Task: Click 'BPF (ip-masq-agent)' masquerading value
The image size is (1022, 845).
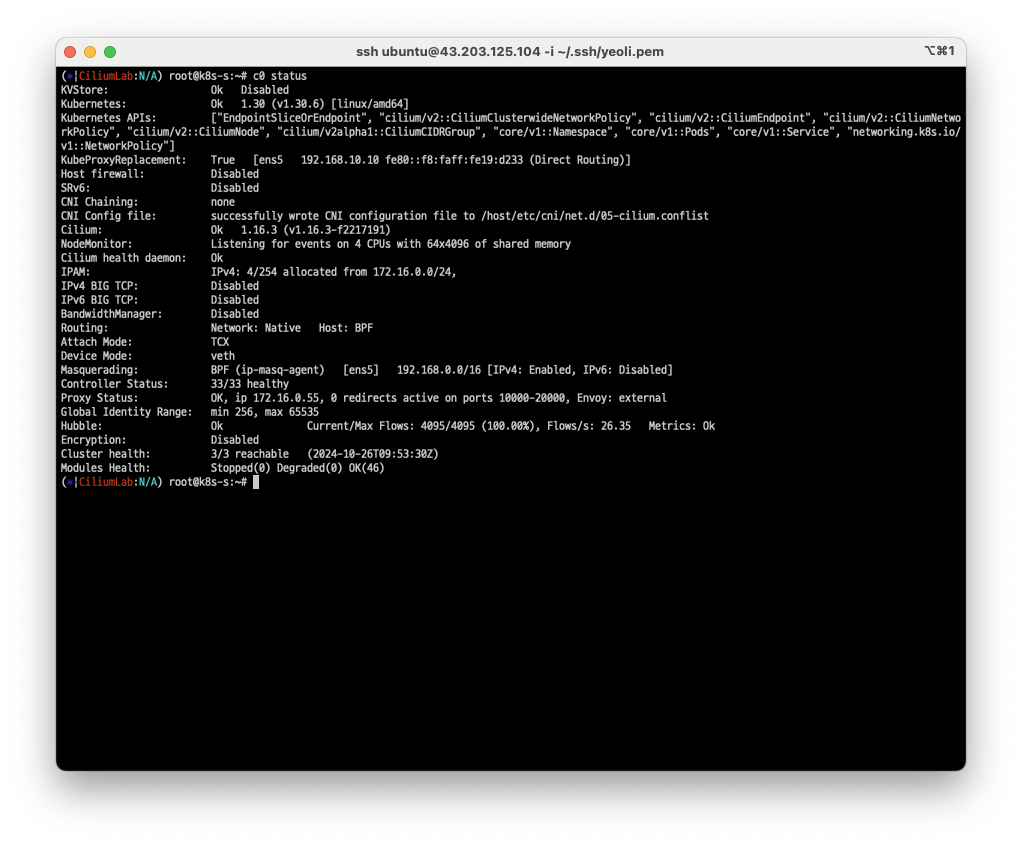Action: (267, 370)
